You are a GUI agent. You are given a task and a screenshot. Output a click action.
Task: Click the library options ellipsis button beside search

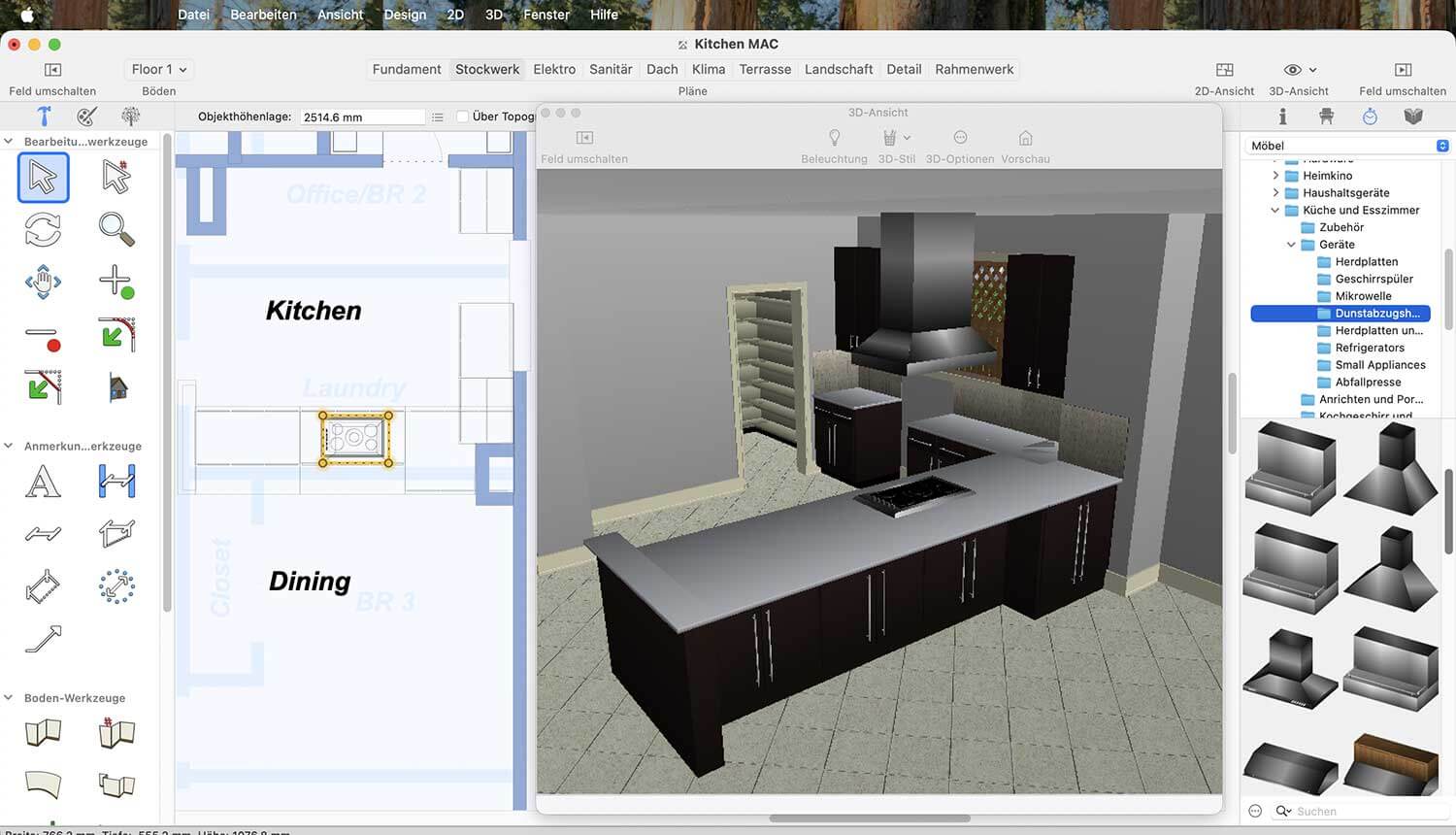point(1255,811)
